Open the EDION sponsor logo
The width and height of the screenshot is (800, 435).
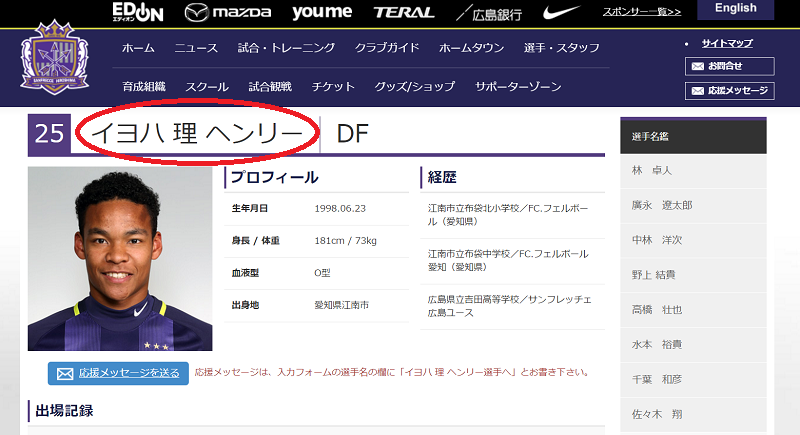click(138, 12)
